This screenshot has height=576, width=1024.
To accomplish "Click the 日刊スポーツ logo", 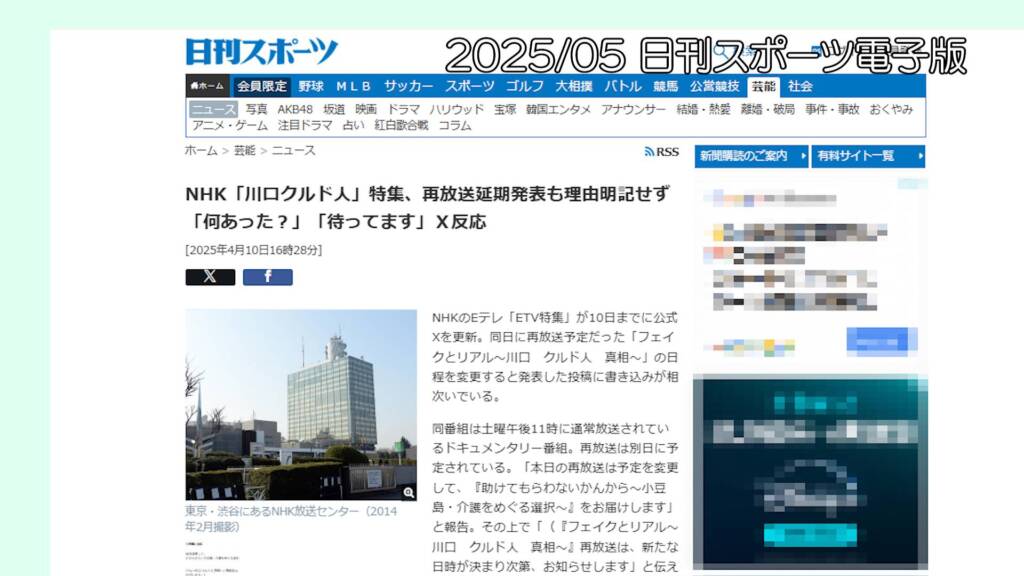I will [x=262, y=52].
